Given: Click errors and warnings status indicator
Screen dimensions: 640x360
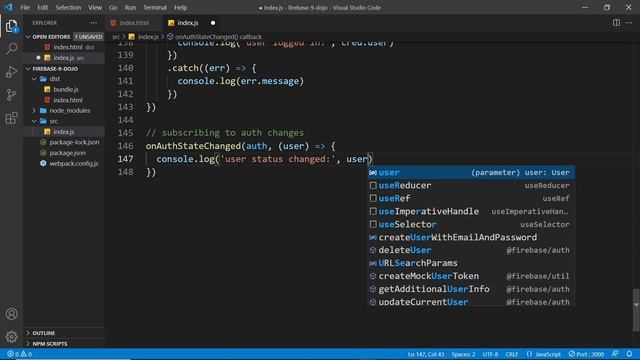Looking at the screenshot, I should (x=19, y=354).
